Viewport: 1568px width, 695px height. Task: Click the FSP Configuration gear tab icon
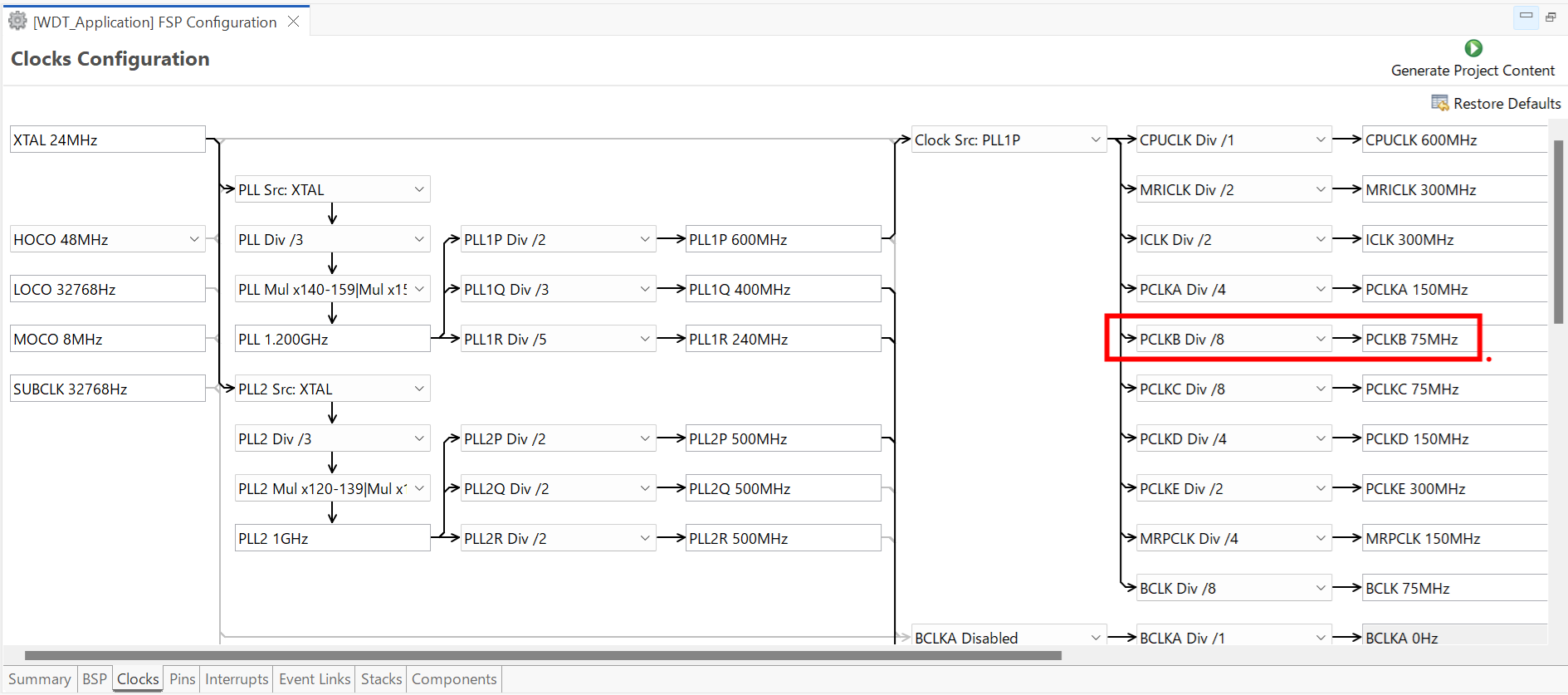[17, 22]
